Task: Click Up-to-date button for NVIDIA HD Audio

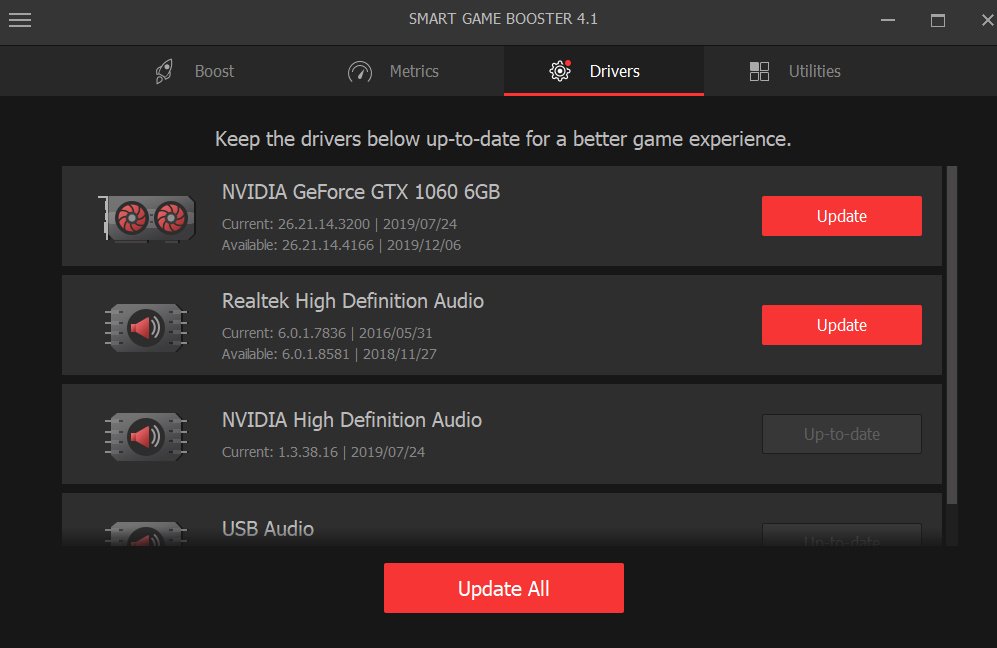Action: [x=841, y=434]
